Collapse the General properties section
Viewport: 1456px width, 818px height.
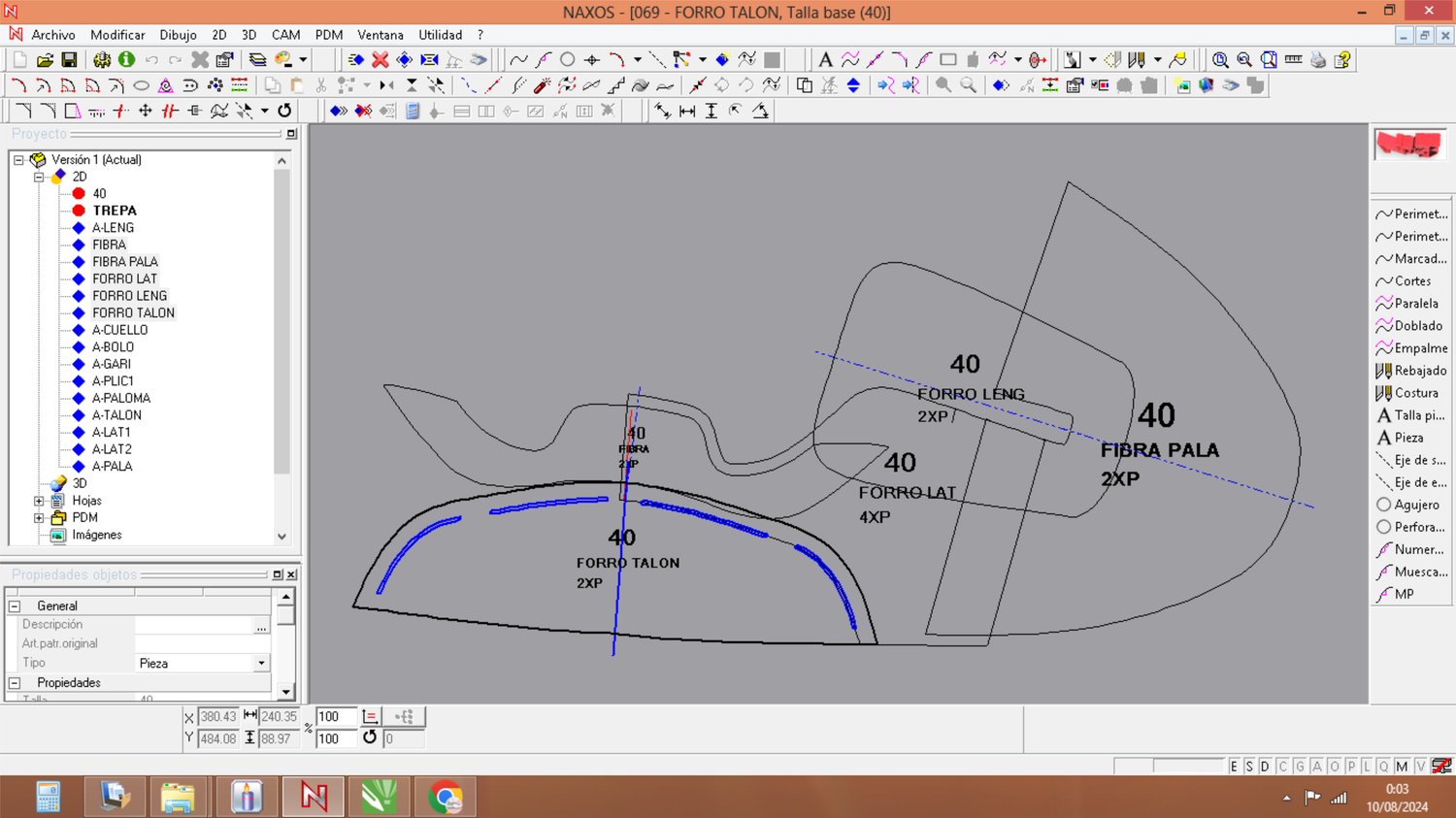15,606
